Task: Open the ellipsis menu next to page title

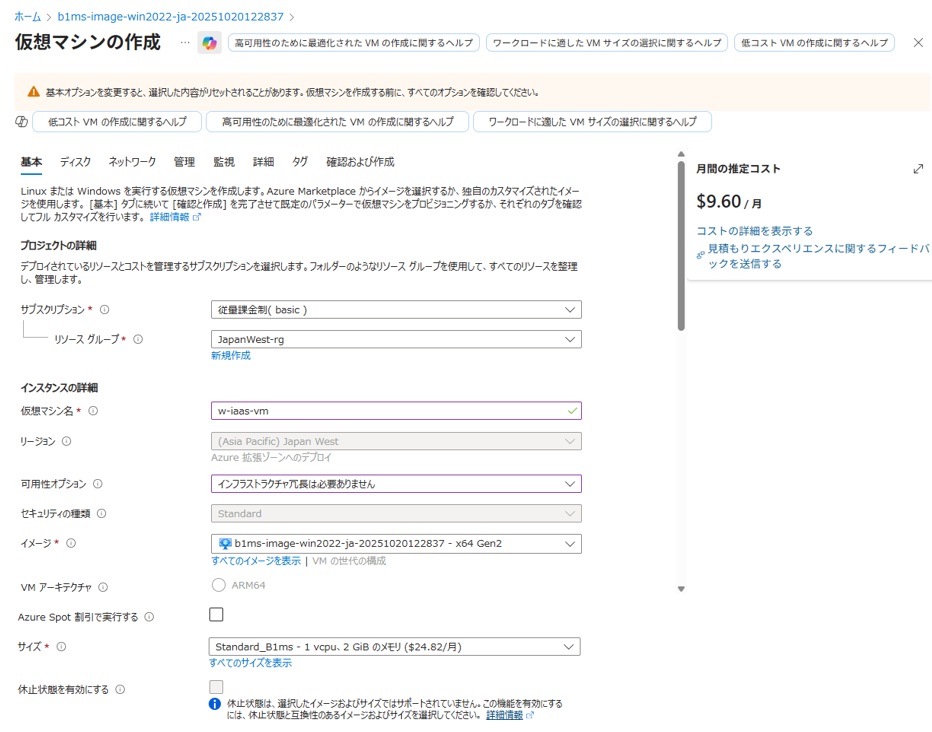Action: [184, 43]
